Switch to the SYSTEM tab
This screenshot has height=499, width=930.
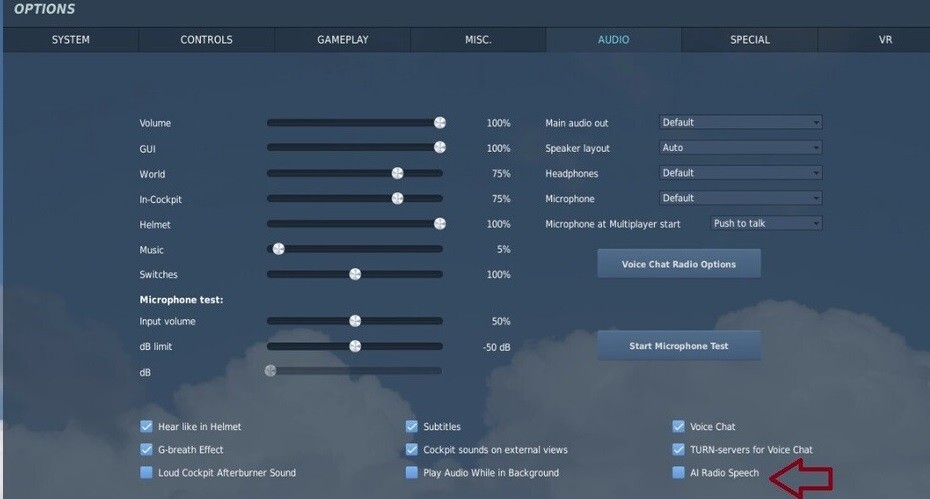tap(71, 40)
